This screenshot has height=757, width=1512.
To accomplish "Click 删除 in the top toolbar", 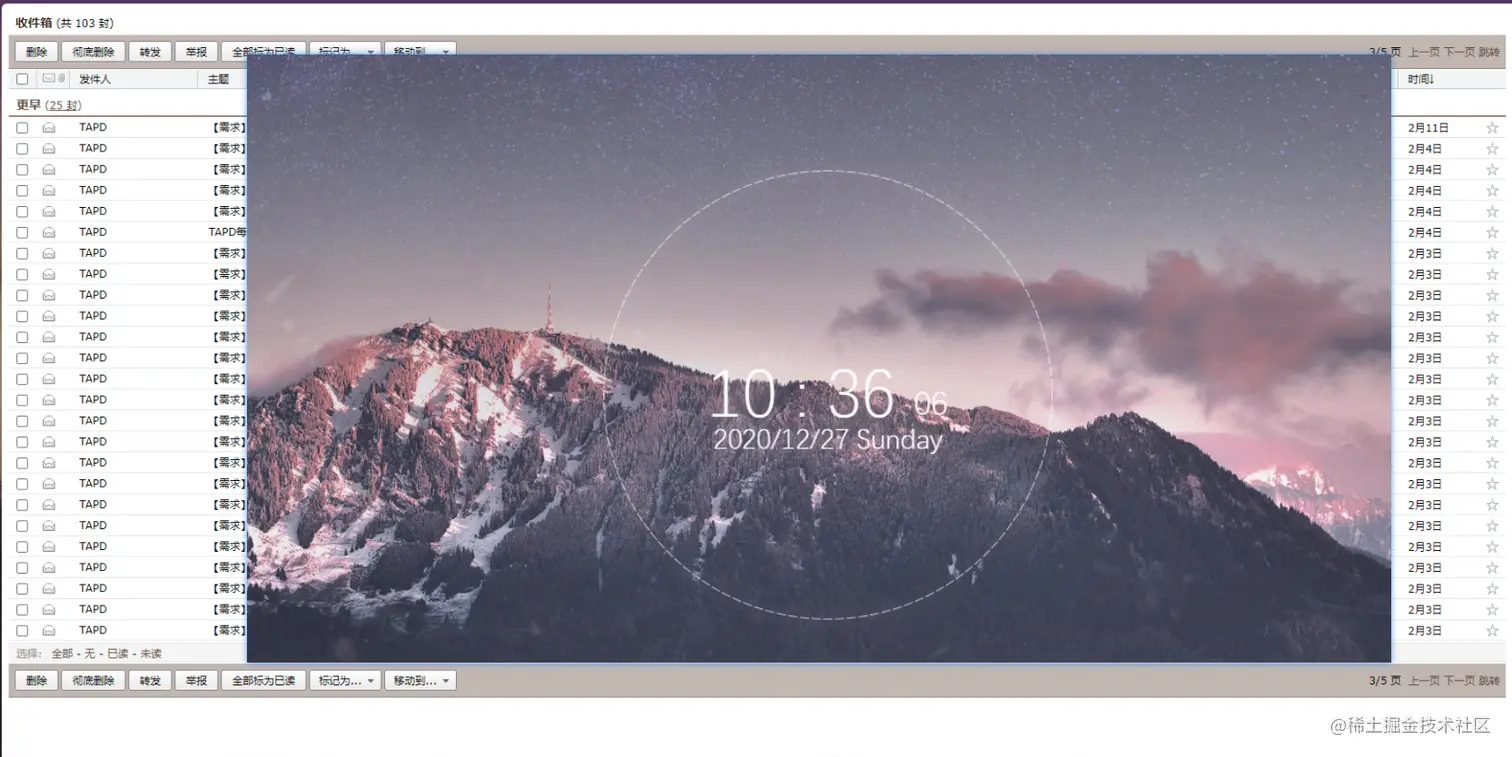I will [x=36, y=51].
